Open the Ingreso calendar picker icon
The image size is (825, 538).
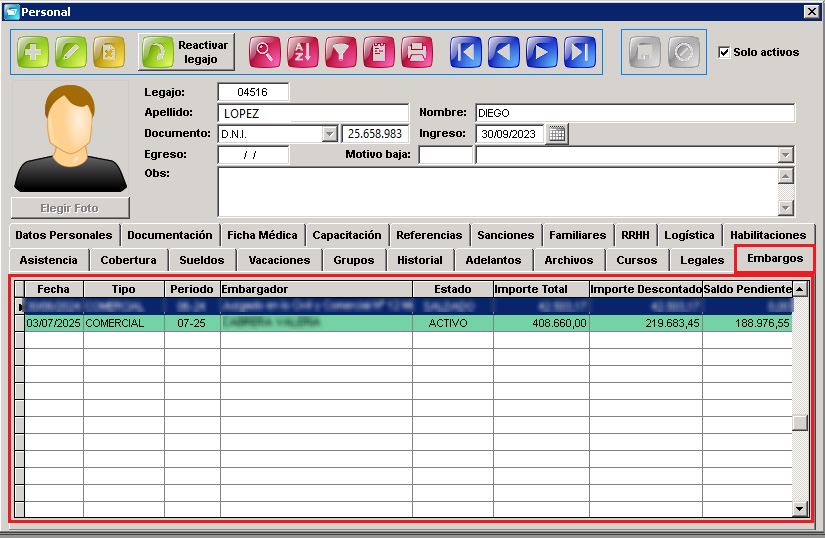pyautogui.click(x=557, y=134)
